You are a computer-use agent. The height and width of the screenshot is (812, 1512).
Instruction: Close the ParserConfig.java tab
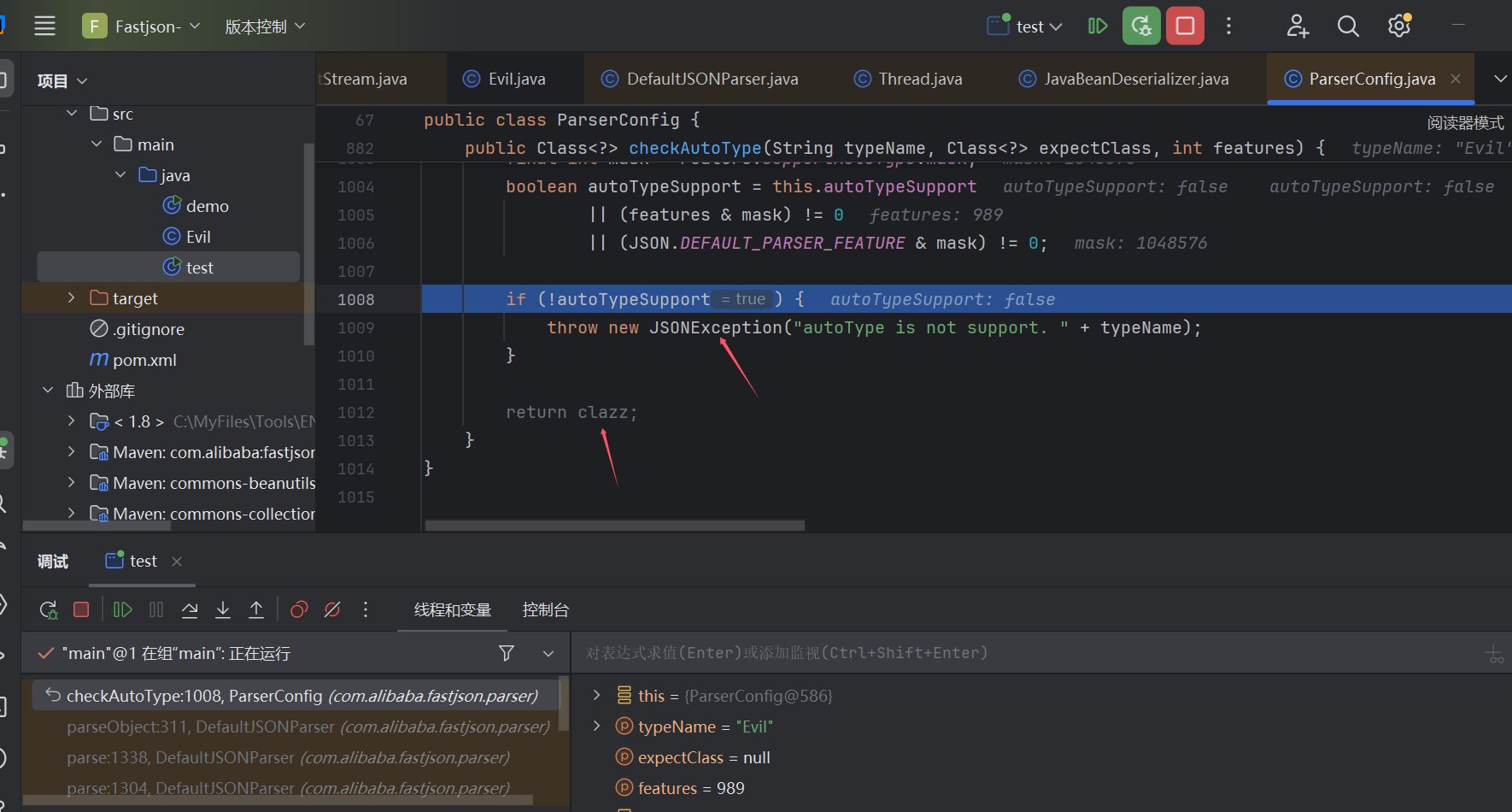tap(1456, 79)
